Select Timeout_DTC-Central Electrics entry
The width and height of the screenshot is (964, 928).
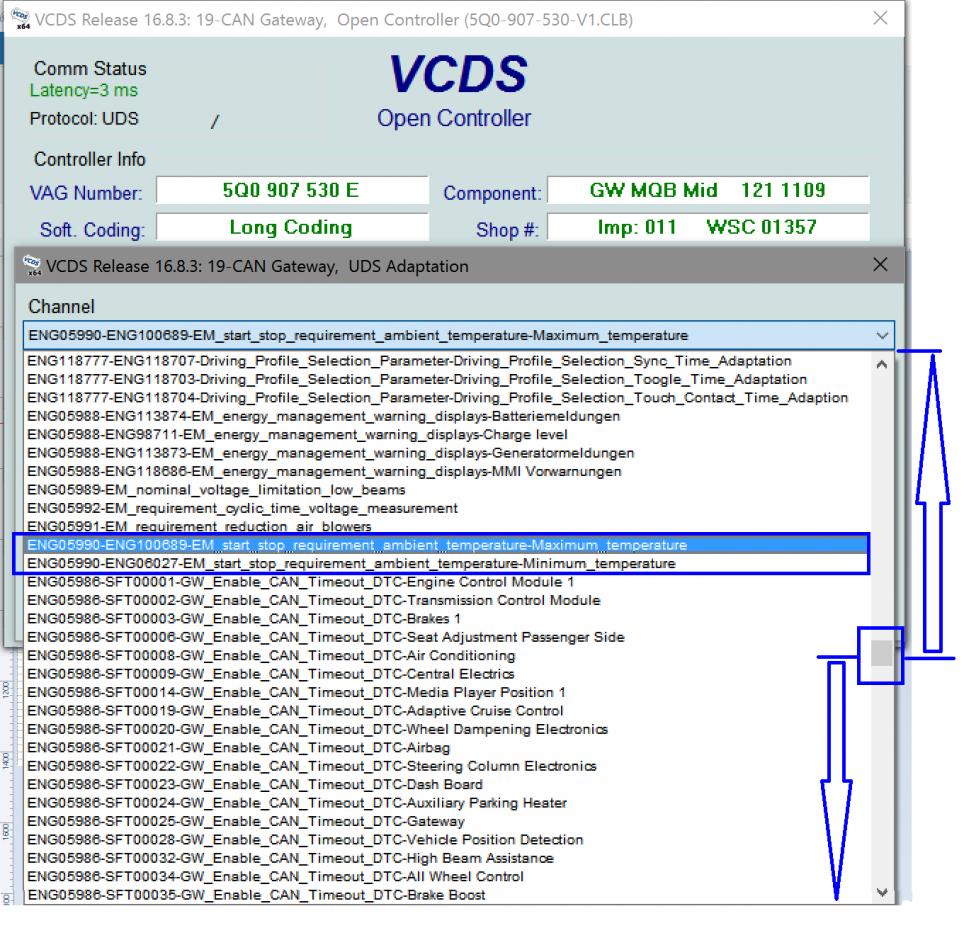(448, 674)
